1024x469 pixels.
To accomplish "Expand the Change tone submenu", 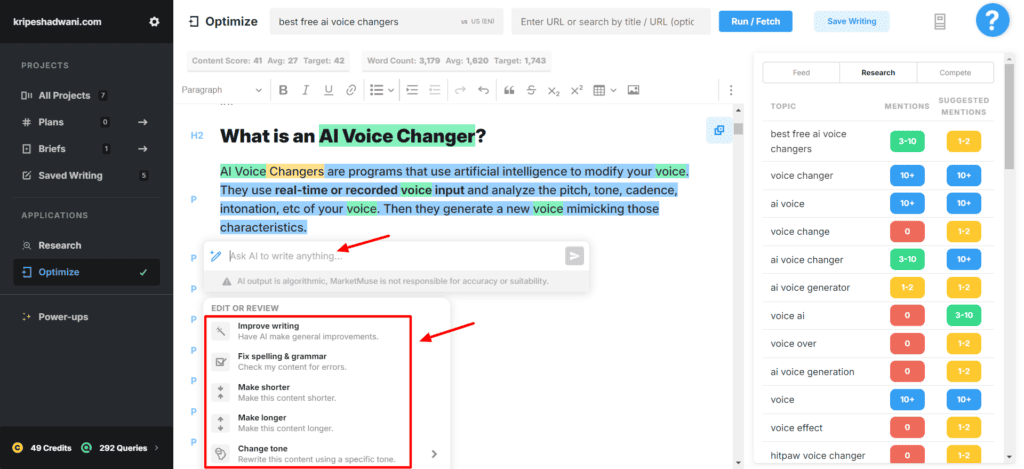I will point(434,454).
